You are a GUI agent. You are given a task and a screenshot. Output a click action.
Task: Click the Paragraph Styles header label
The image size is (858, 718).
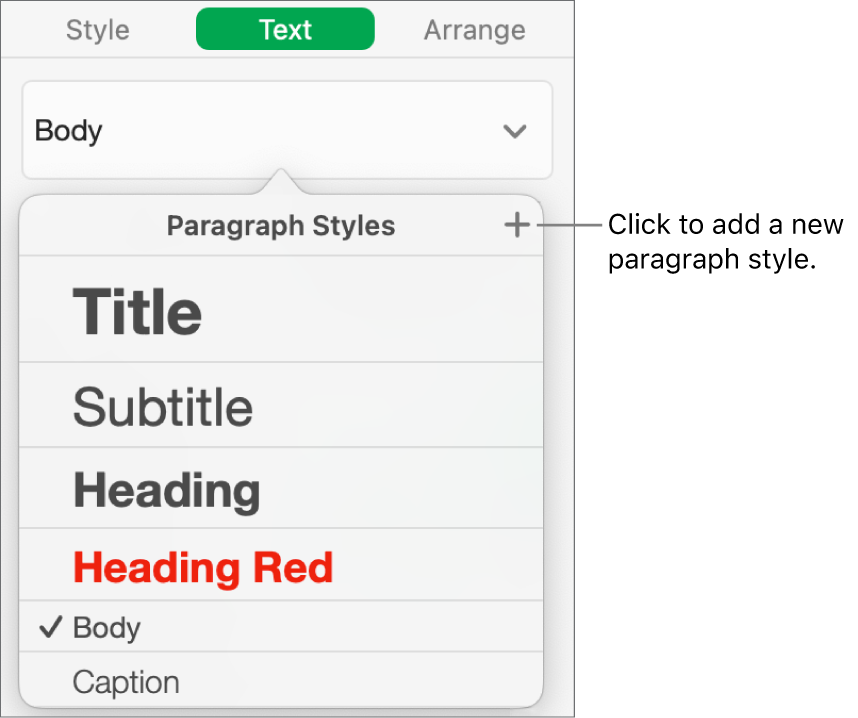point(280,226)
